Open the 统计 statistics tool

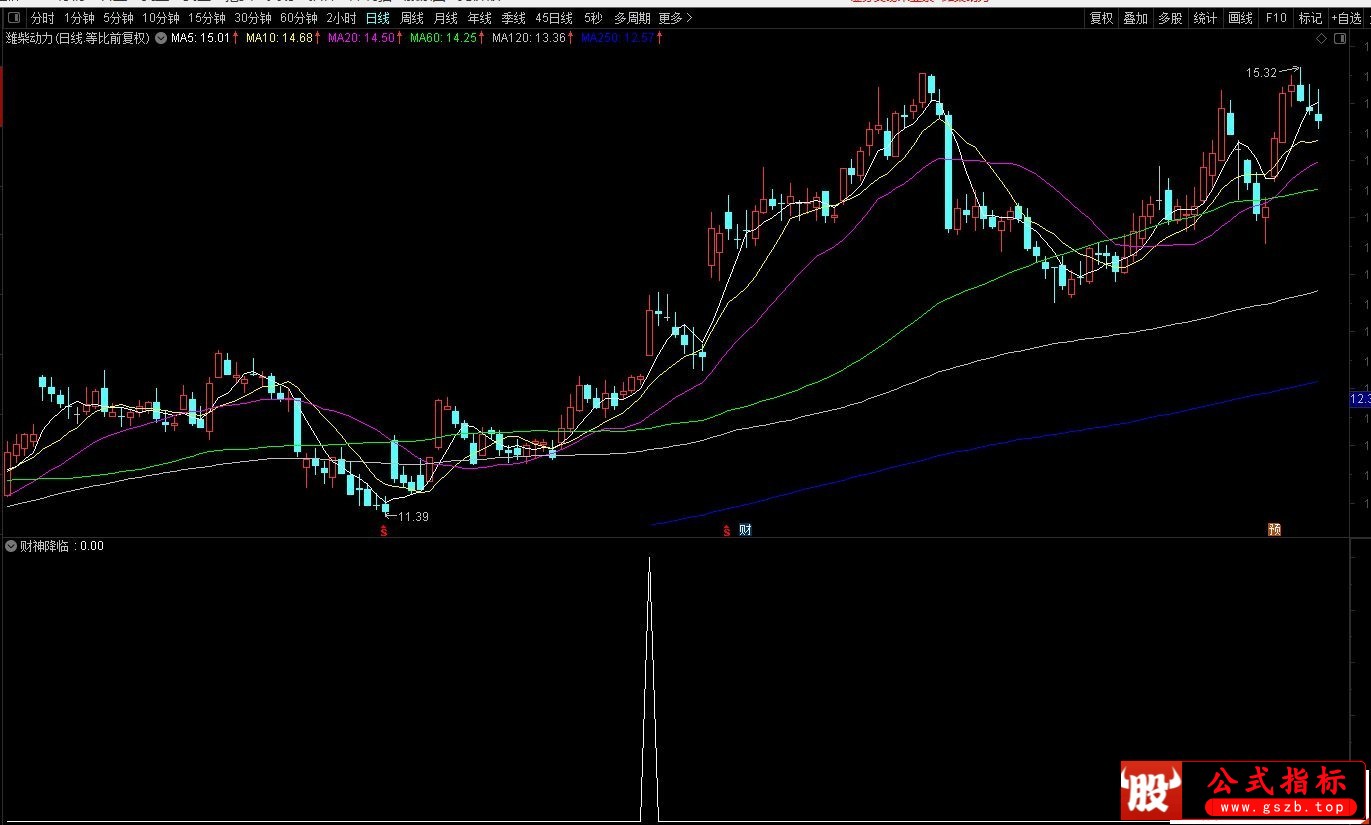[1205, 18]
